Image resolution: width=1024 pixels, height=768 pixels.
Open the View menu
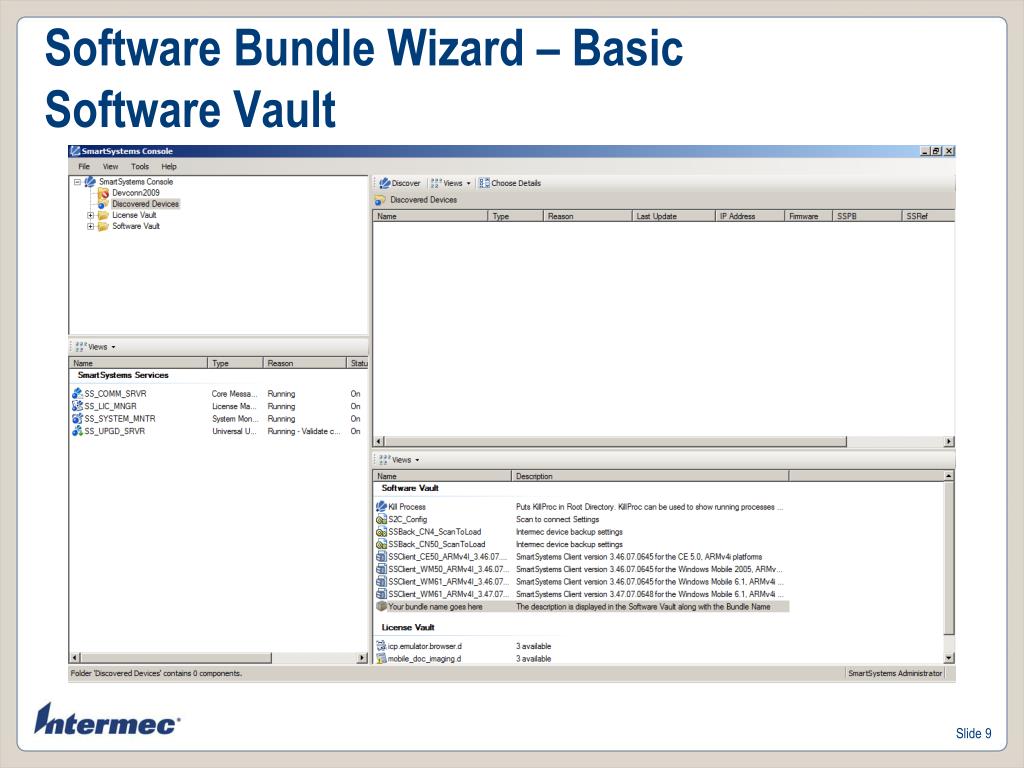tap(110, 167)
